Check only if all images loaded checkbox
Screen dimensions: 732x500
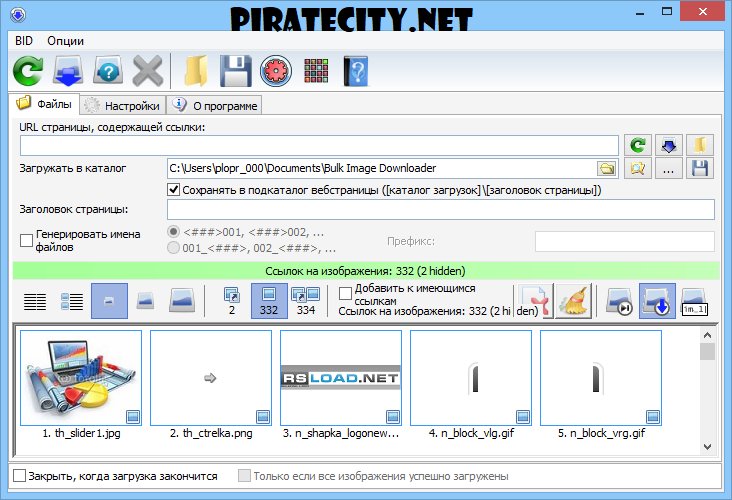(244, 476)
